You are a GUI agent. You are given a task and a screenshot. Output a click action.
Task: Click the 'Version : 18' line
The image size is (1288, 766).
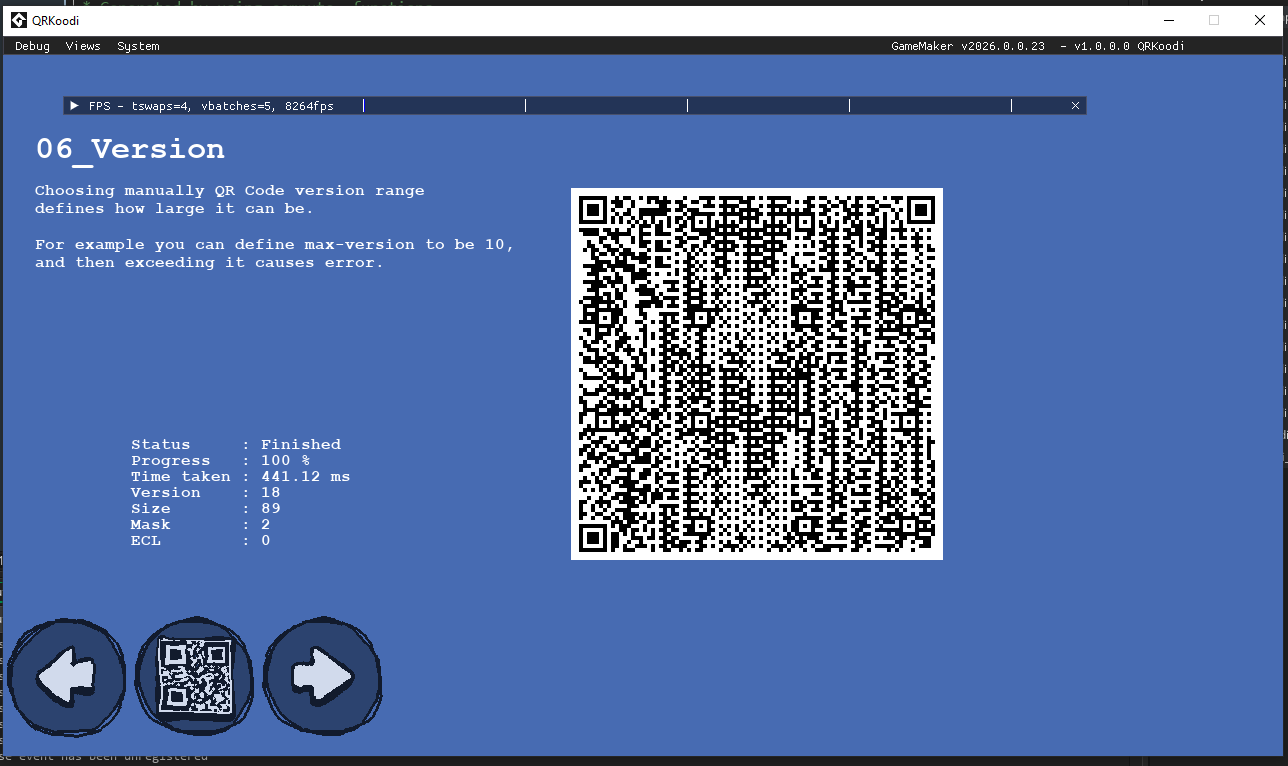(205, 492)
